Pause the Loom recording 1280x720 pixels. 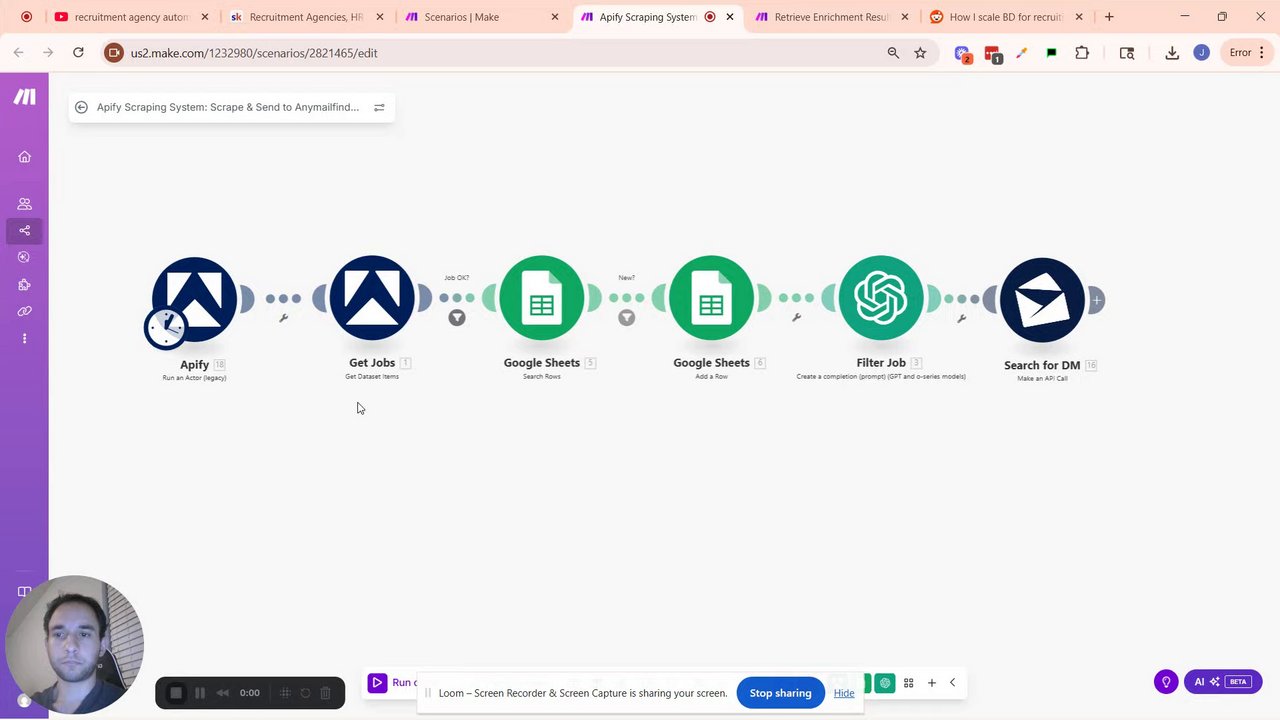[200, 692]
